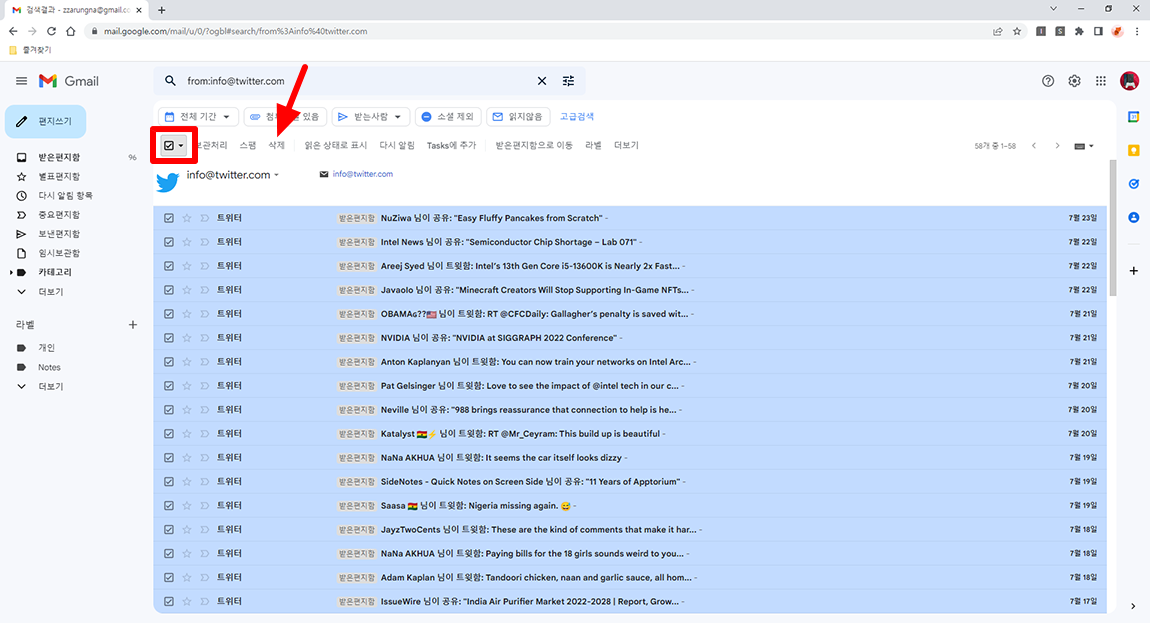Uncheck the Intel News email checkbox

169,242
